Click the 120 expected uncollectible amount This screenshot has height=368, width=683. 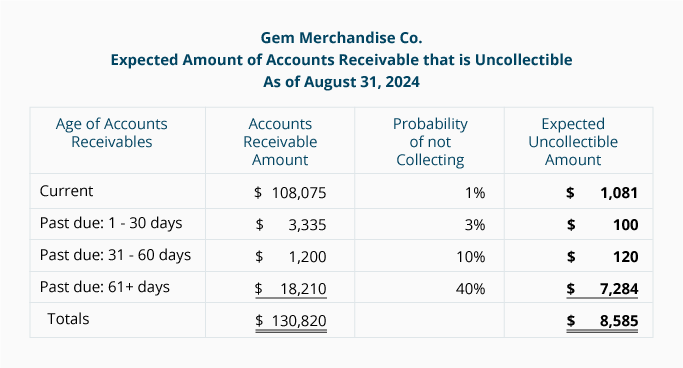tap(626, 257)
